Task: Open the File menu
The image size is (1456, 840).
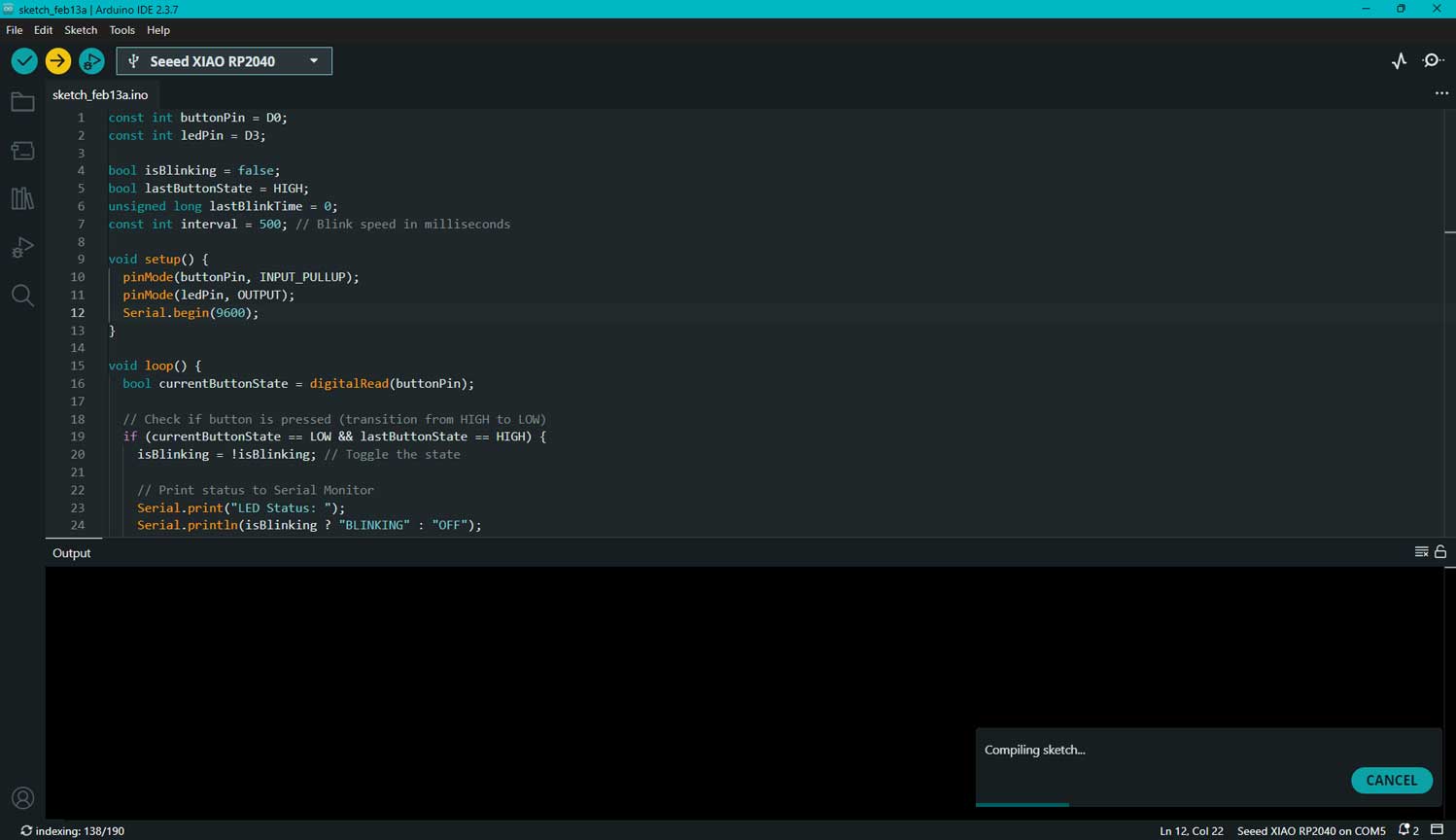Action: coord(15,30)
